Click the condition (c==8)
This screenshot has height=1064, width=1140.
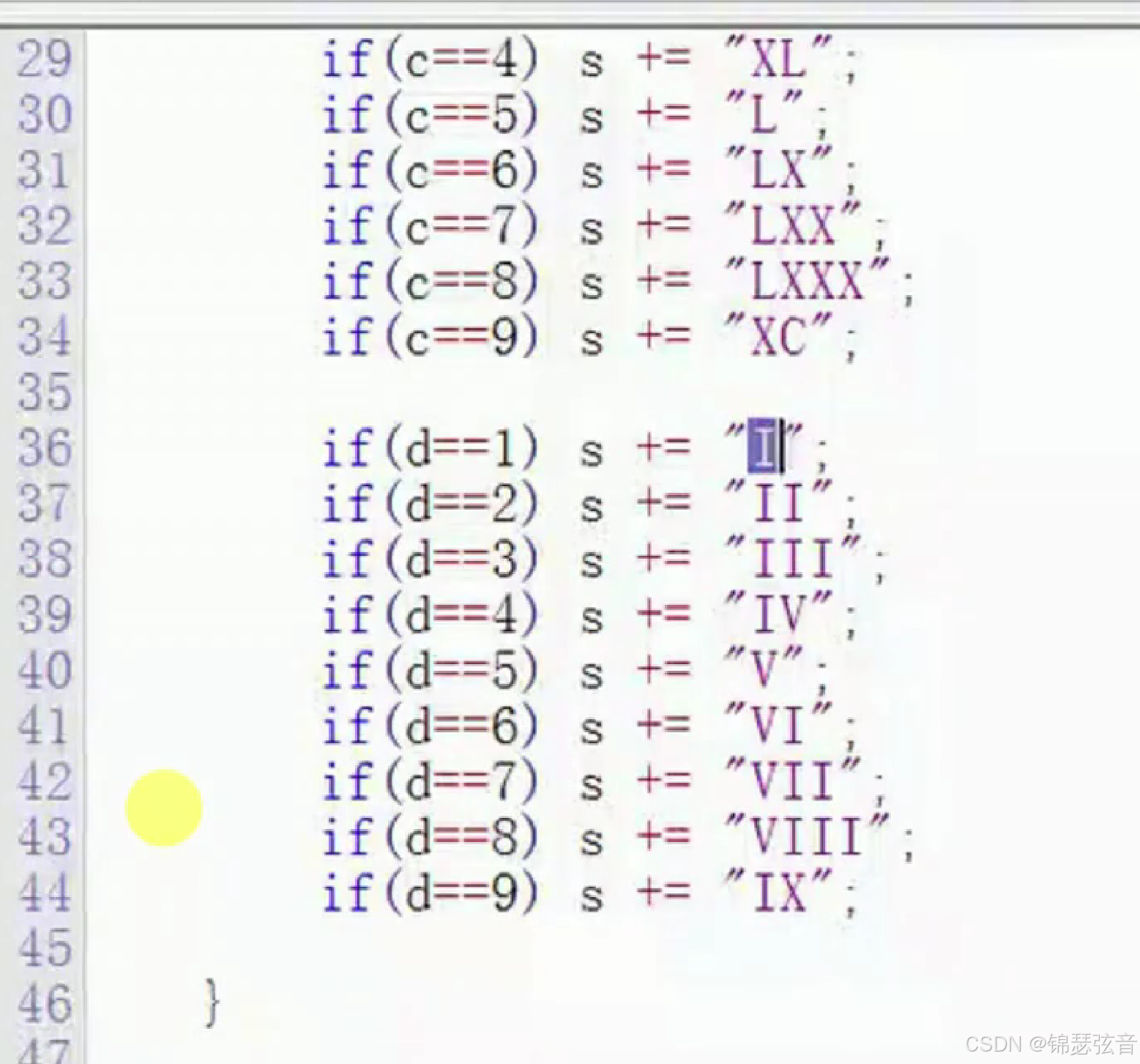coord(462,283)
